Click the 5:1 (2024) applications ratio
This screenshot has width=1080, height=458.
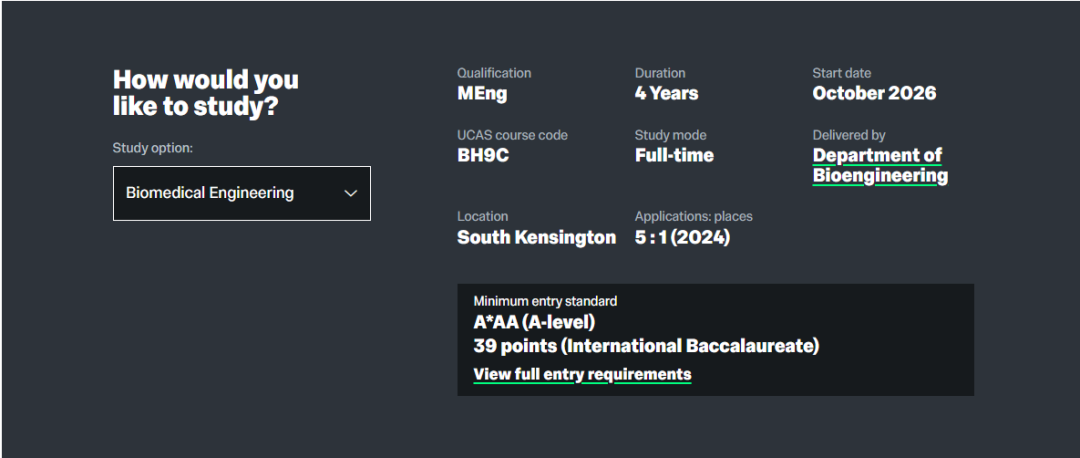682,238
